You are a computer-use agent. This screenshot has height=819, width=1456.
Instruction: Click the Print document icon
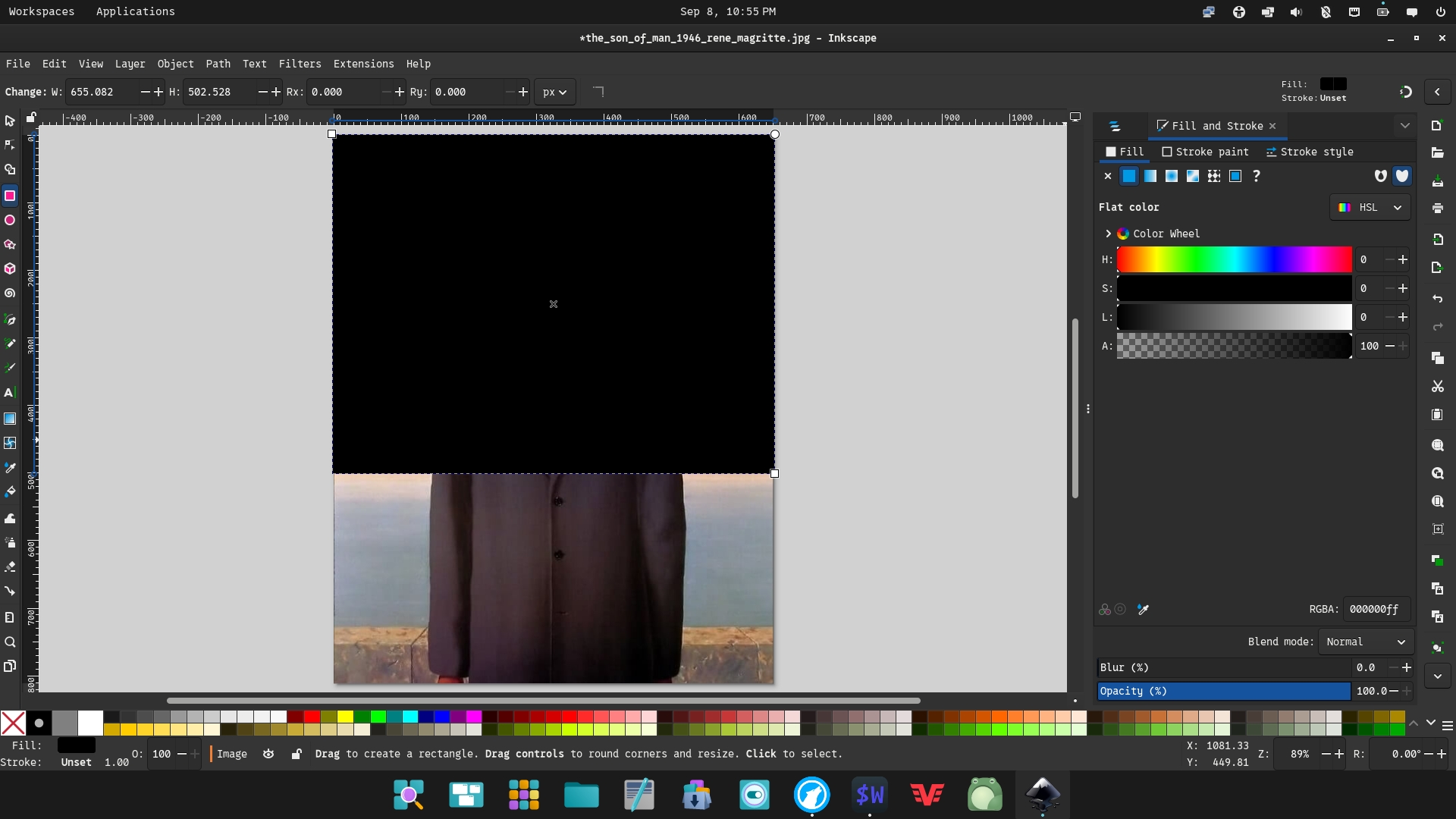point(1437,208)
